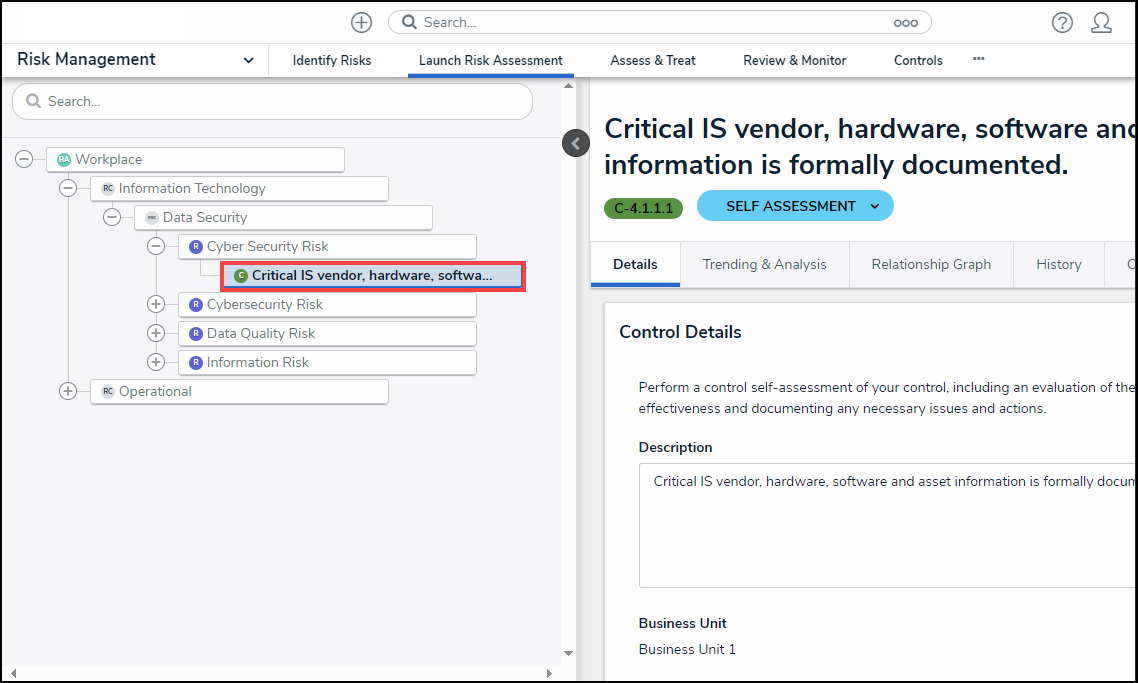Switch to the Assess & Treat tab

pyautogui.click(x=652, y=60)
